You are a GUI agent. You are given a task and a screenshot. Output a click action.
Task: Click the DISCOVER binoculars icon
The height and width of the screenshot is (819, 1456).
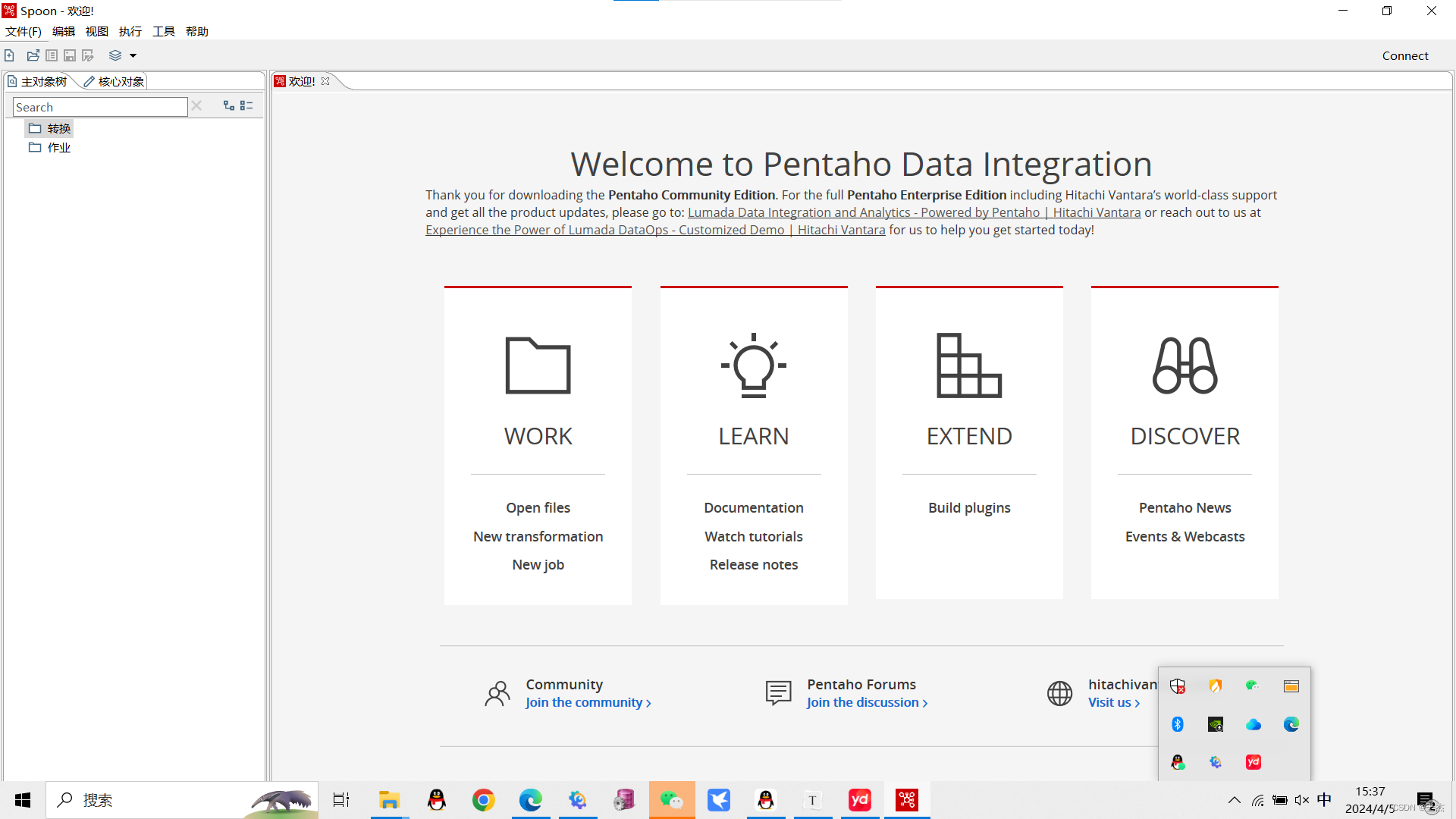point(1185,366)
